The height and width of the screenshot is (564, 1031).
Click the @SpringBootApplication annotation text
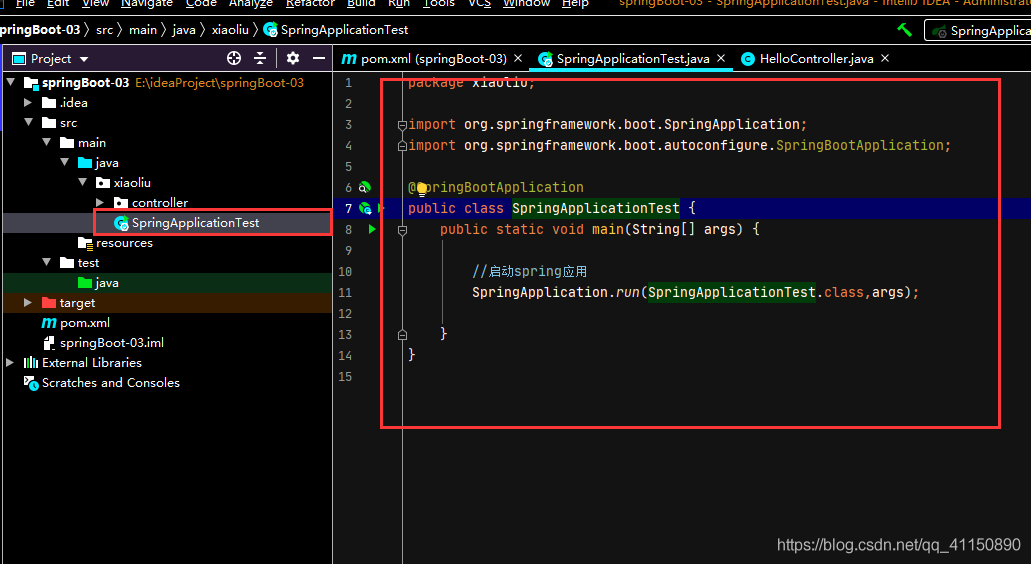[496, 187]
